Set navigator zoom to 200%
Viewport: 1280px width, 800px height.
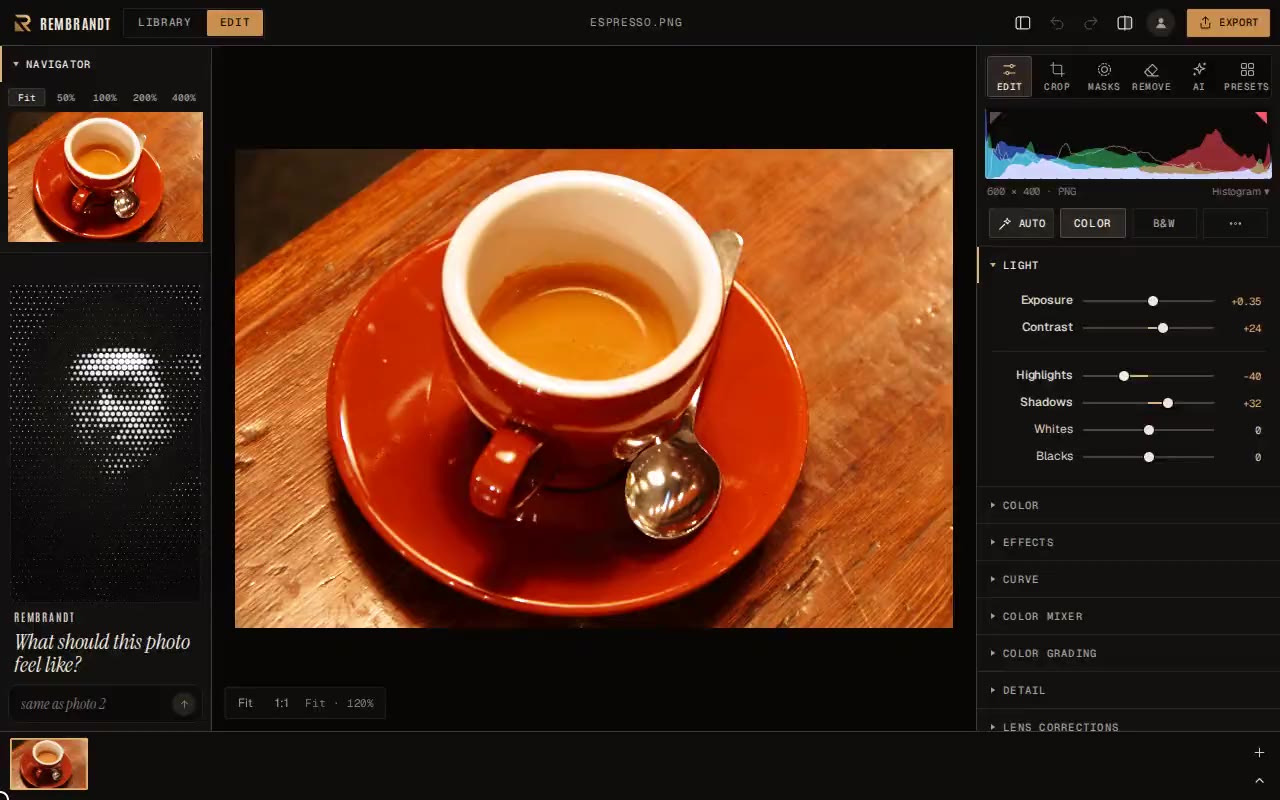pos(145,98)
